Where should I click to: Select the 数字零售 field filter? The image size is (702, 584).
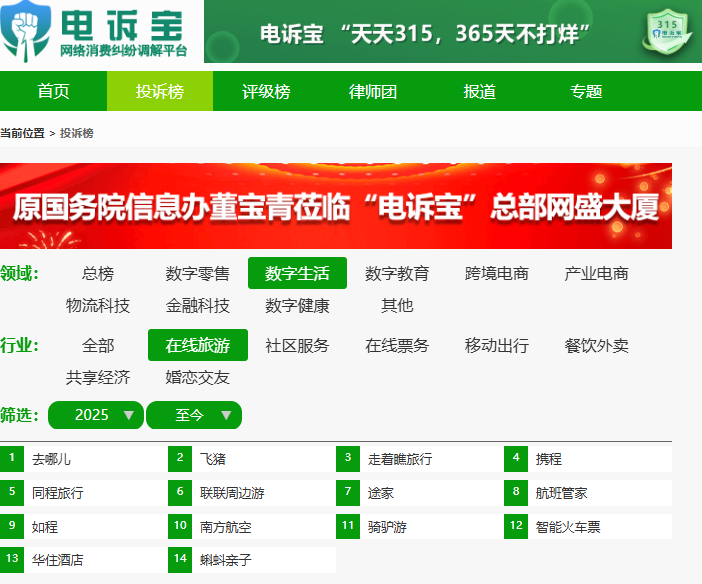pyautogui.click(x=197, y=273)
